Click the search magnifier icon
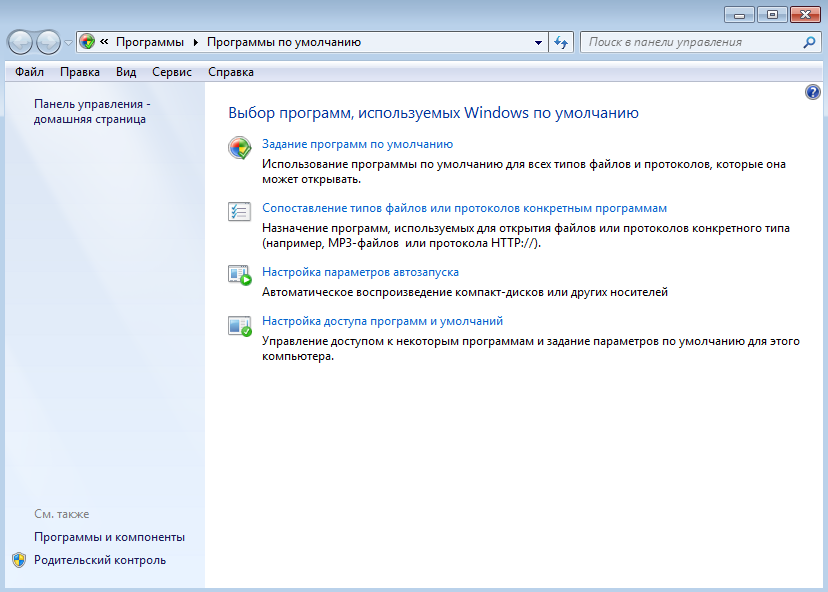 (x=809, y=42)
